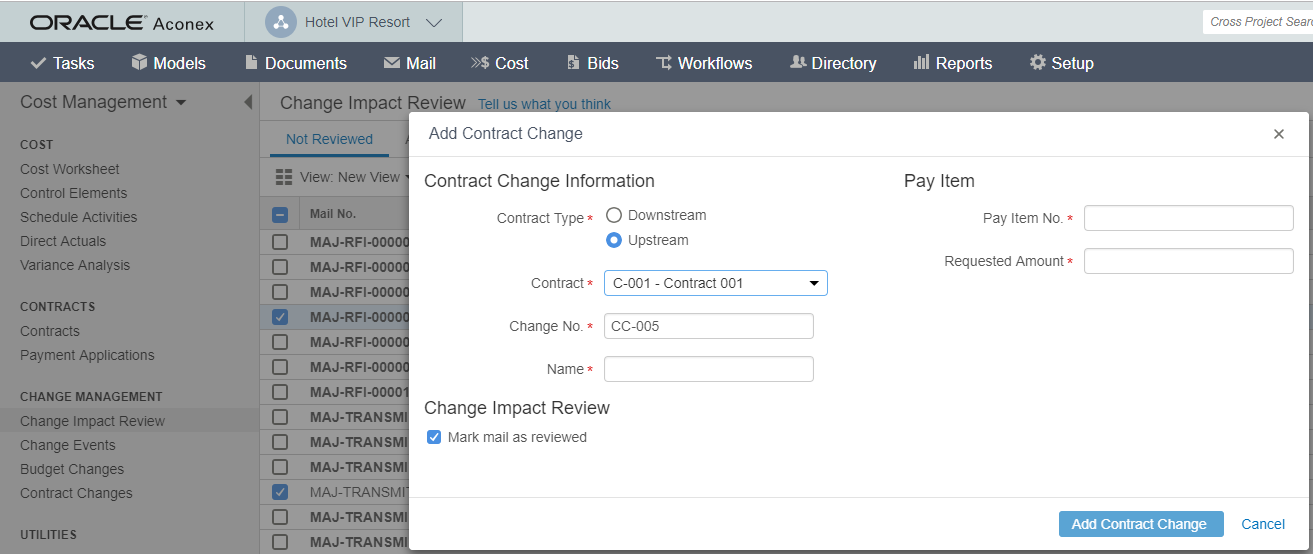
Task: Open the Bids menu
Action: (592, 63)
